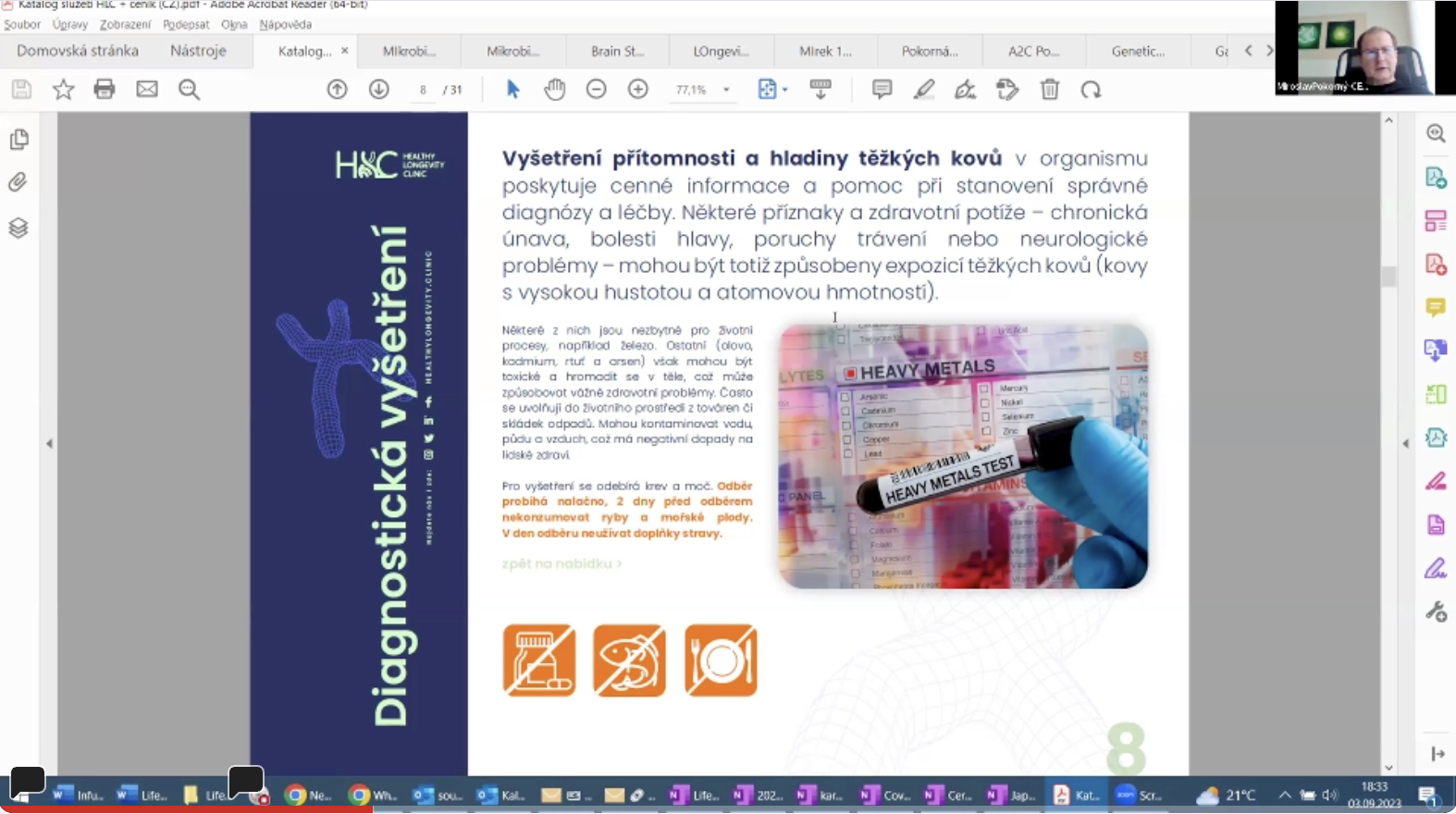
Task: Click the taskbar volume speaker icon
Action: (1330, 795)
